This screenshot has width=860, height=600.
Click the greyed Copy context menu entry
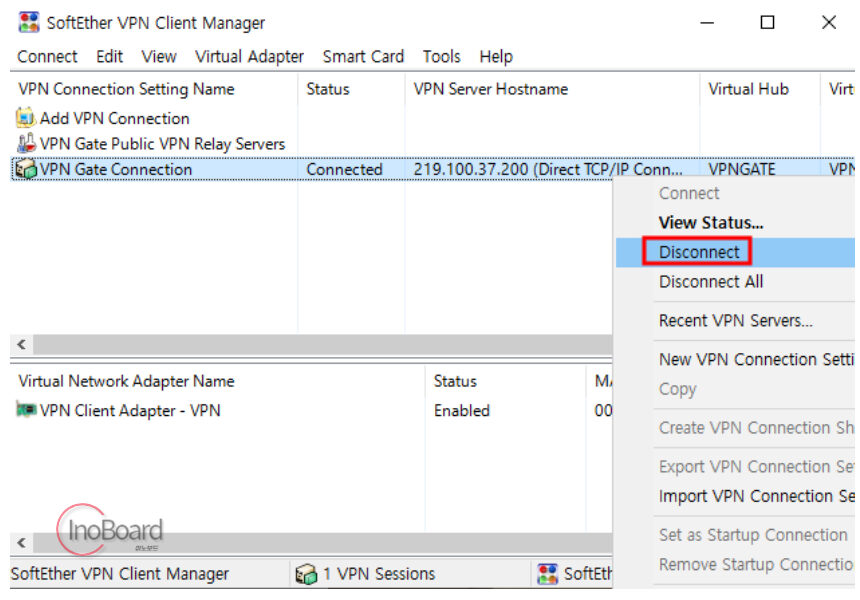735,389
